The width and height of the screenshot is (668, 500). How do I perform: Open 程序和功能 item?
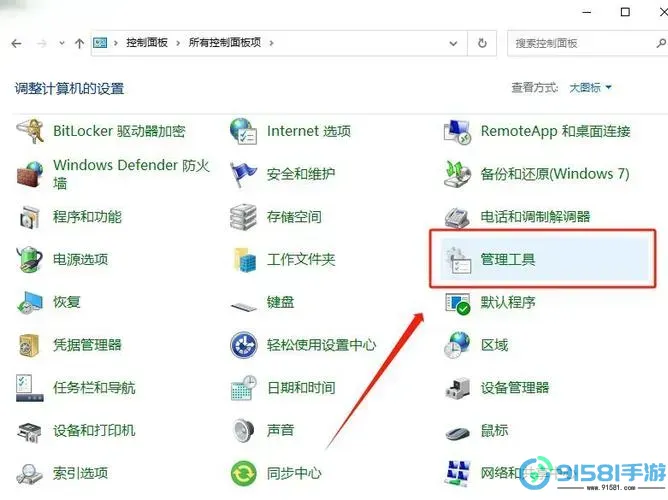(x=87, y=216)
